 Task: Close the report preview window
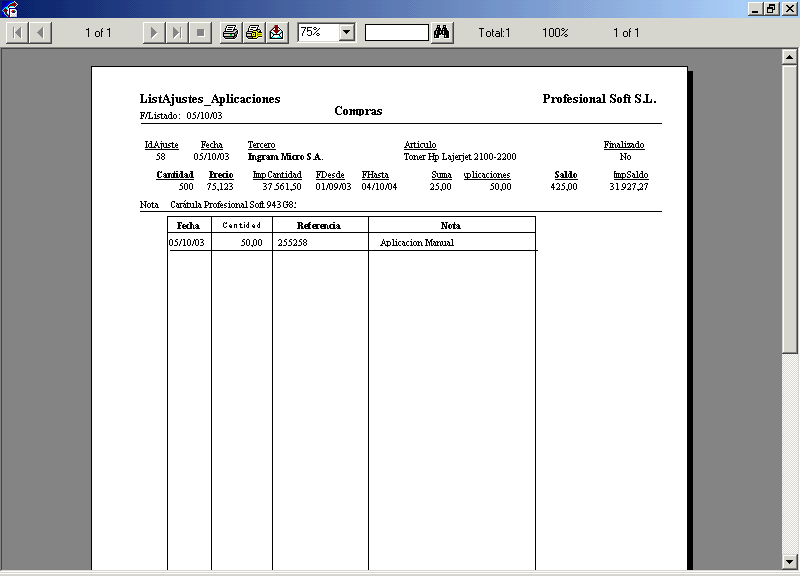click(x=788, y=8)
